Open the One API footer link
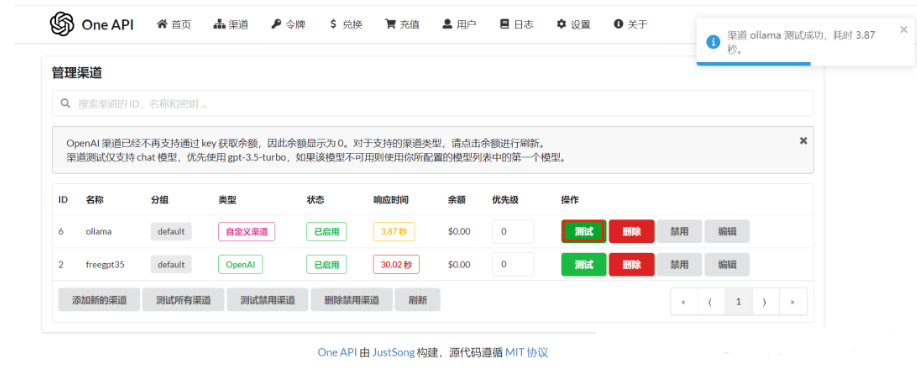The width and height of the screenshot is (917, 376). (337, 352)
